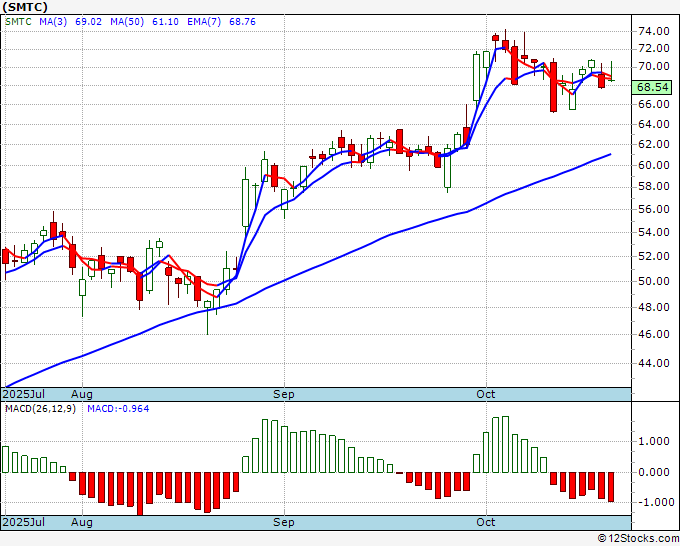Click the 46.00 price axis label
The height and width of the screenshot is (546, 680).
pos(654,334)
